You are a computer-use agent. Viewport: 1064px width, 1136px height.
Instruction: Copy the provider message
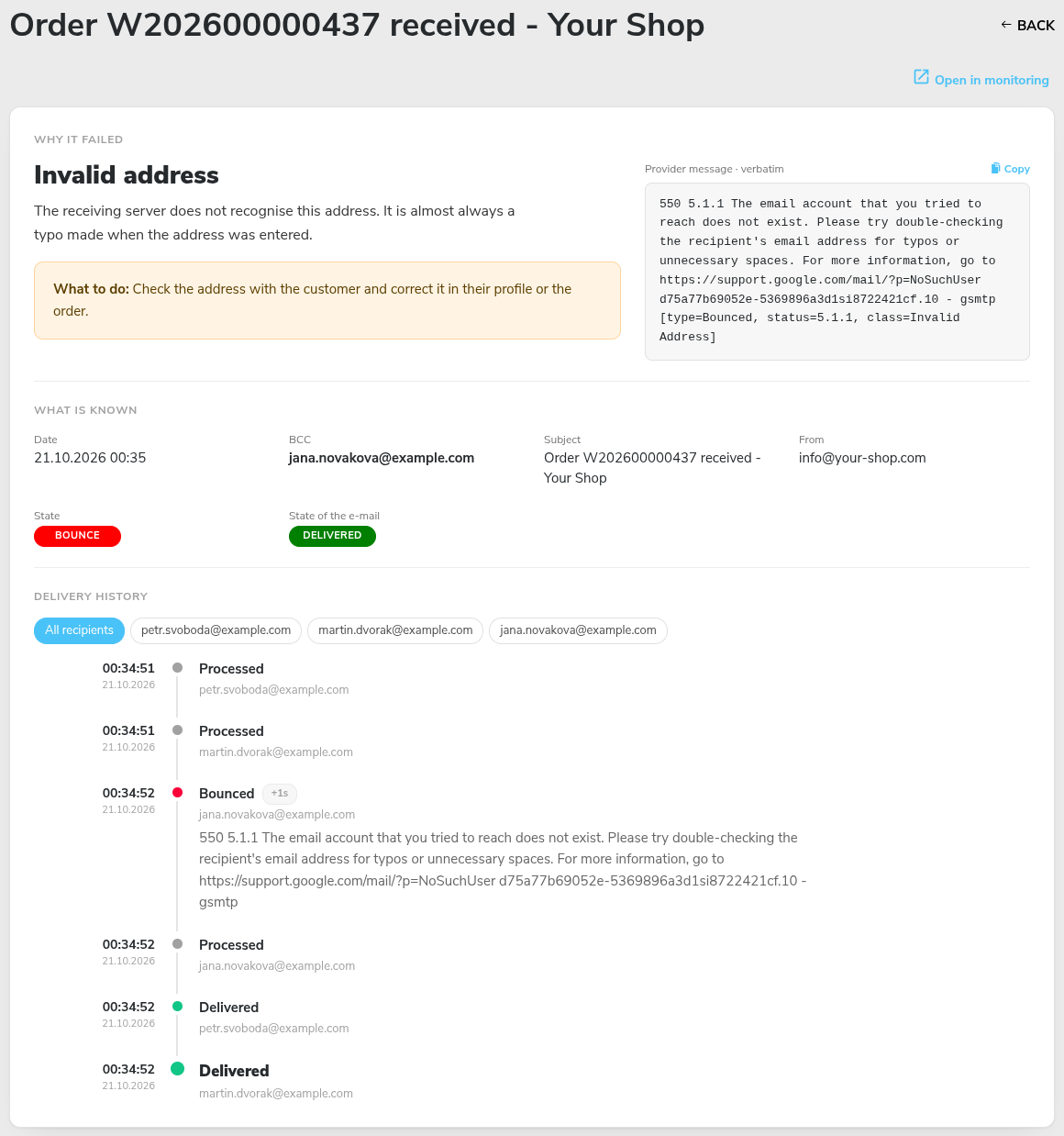click(1010, 169)
